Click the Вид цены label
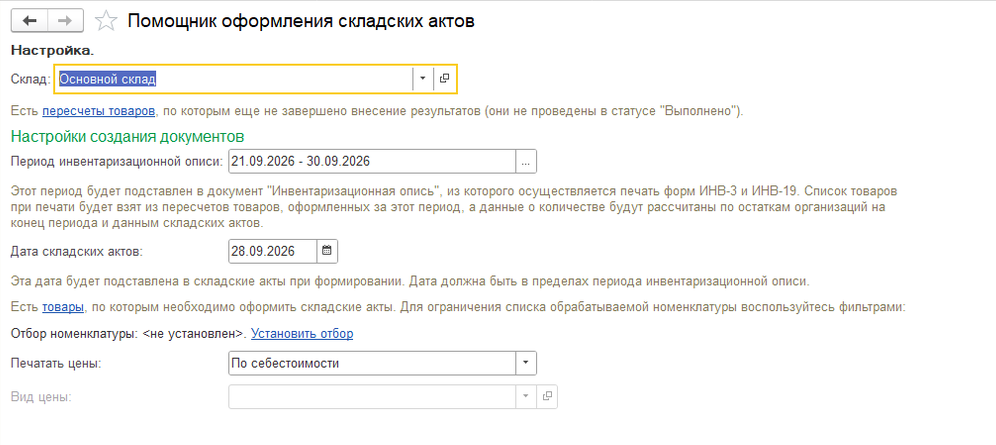The height and width of the screenshot is (445, 996). click(x=42, y=397)
